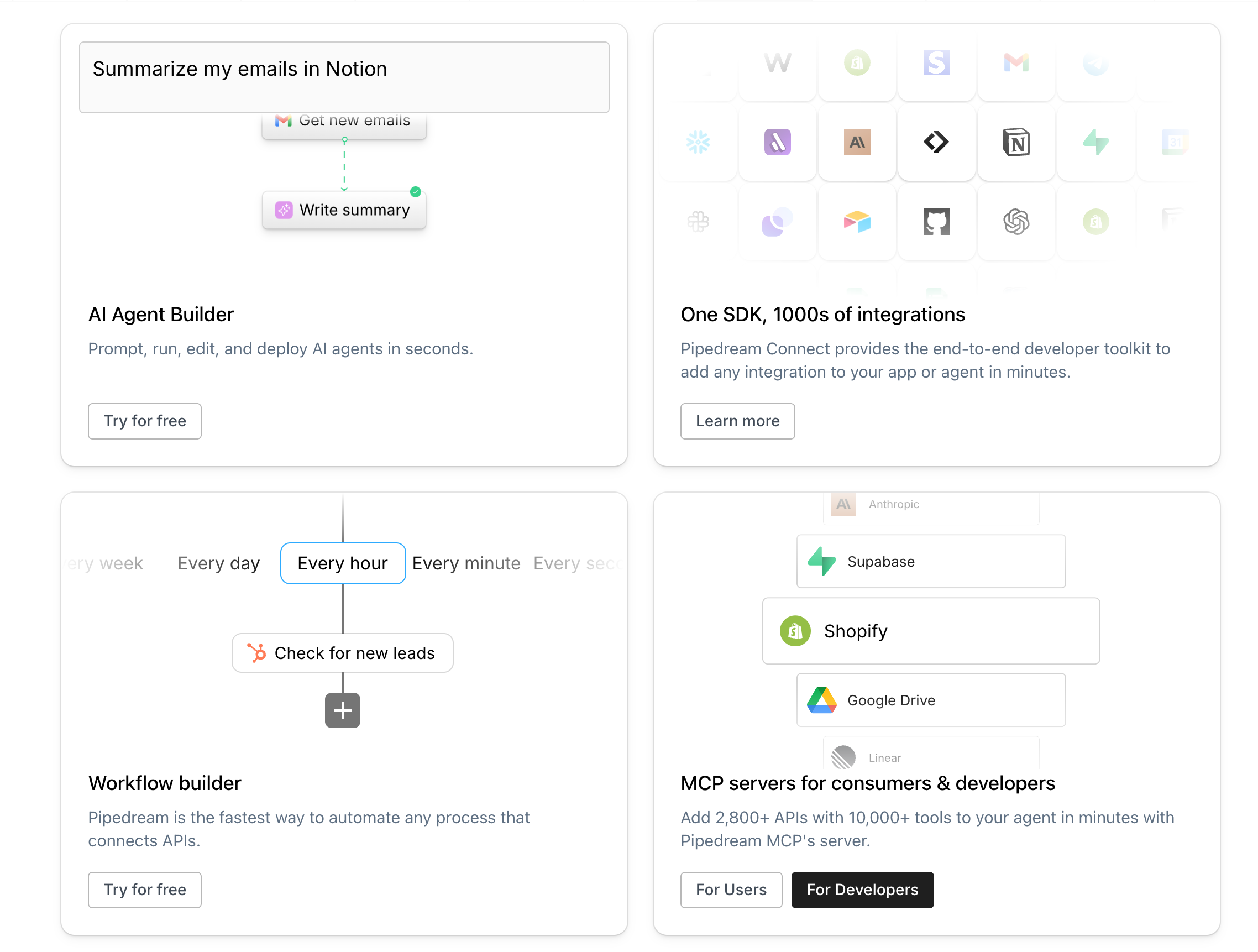Click the For Developers button
The width and height of the screenshot is (1258, 952).
pyautogui.click(x=862, y=890)
